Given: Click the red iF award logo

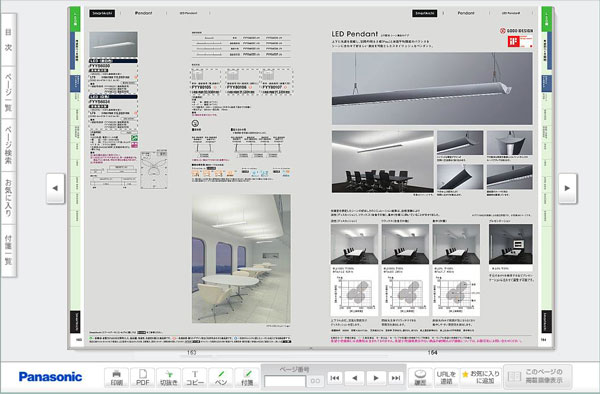Looking at the screenshot, I should point(514,42).
